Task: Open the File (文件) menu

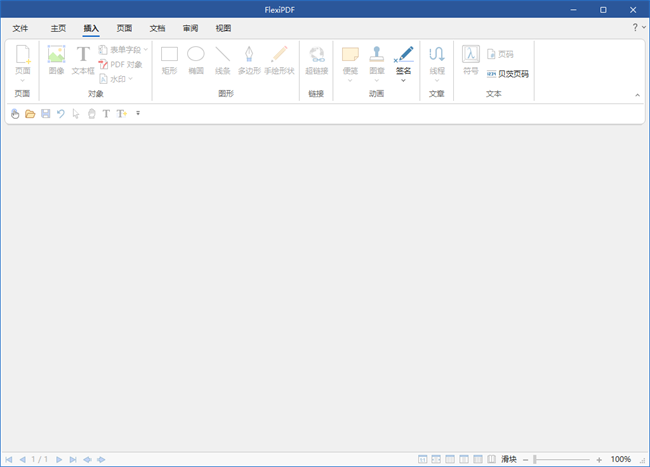Action: tap(20, 29)
